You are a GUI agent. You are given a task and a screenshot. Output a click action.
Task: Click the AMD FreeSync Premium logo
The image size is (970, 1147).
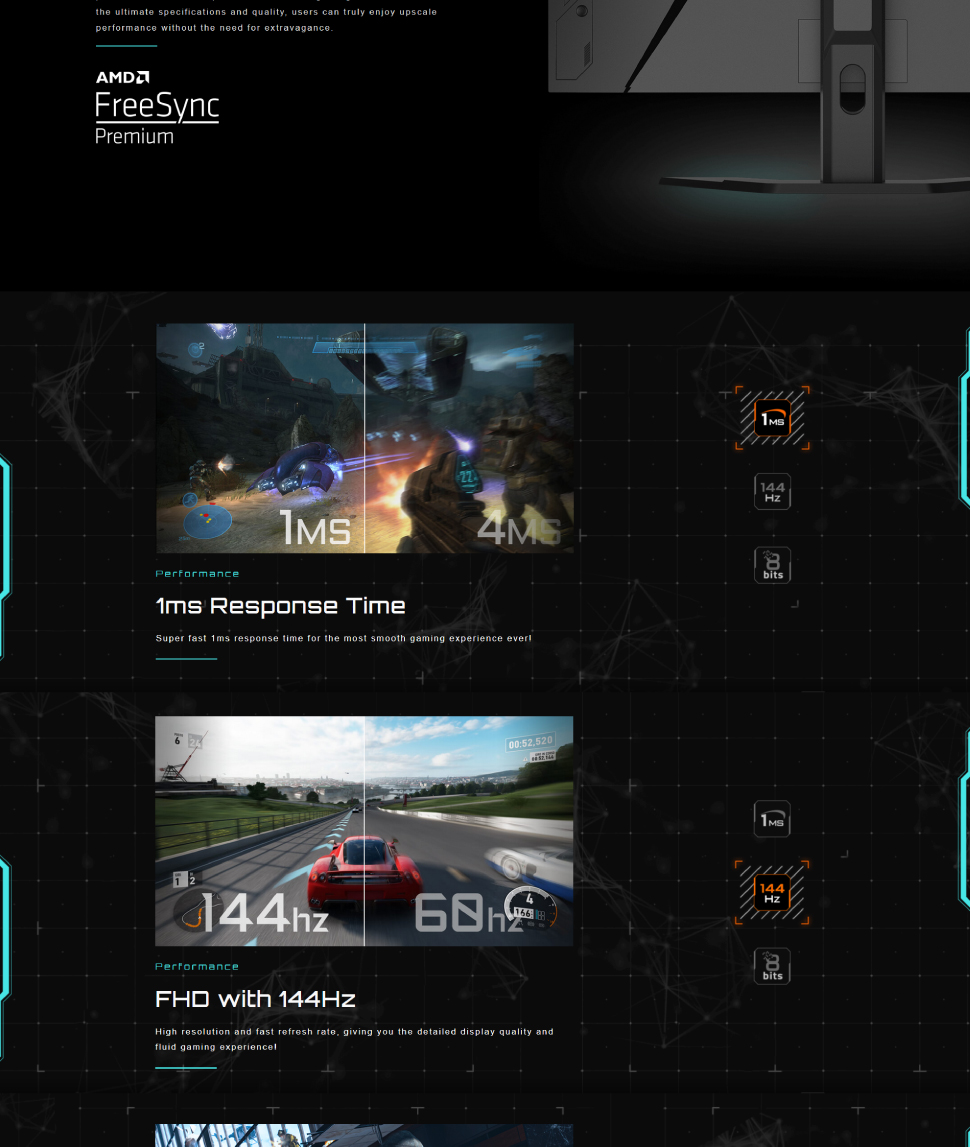tap(157, 107)
